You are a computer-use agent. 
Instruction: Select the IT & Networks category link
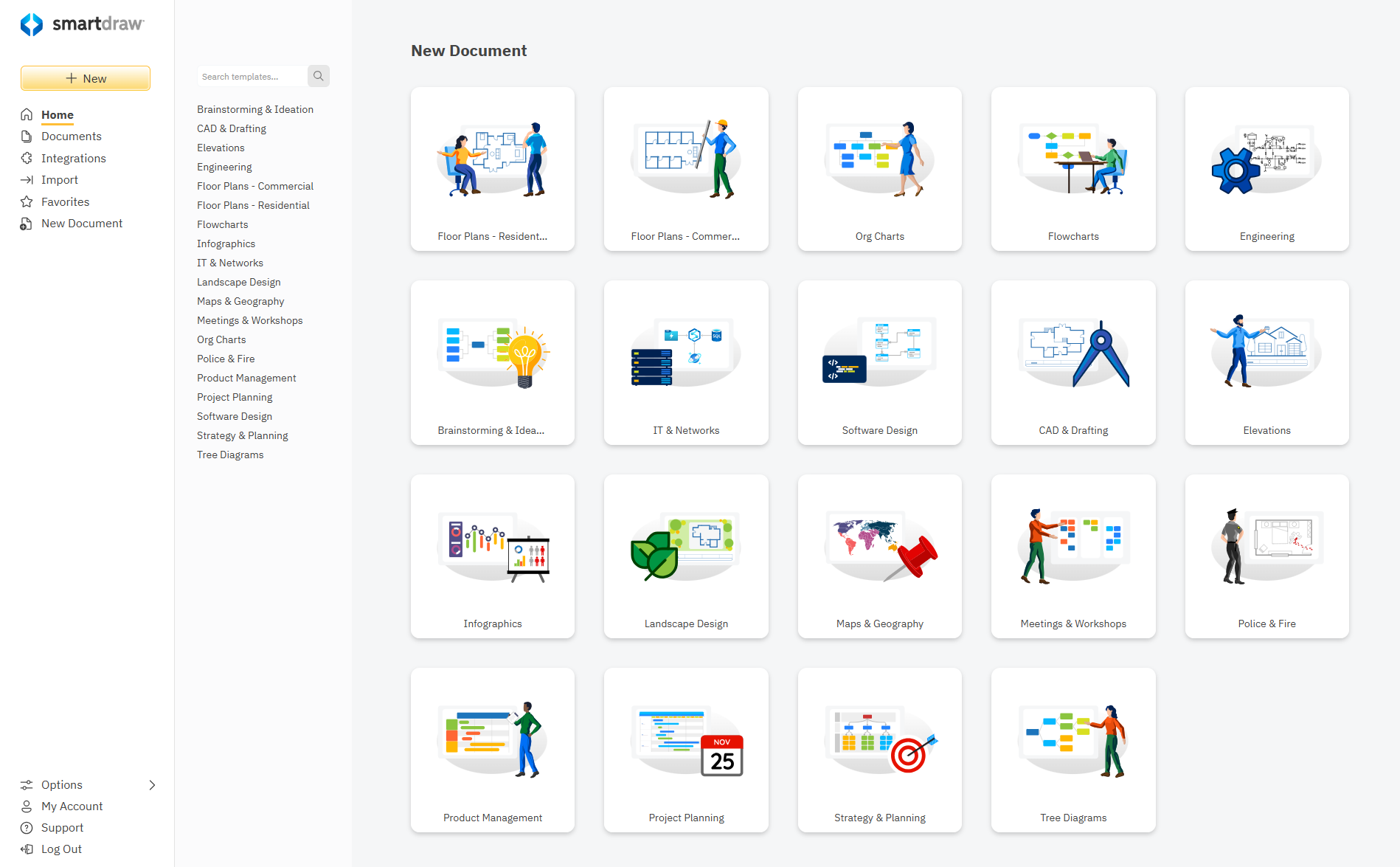[x=229, y=263]
